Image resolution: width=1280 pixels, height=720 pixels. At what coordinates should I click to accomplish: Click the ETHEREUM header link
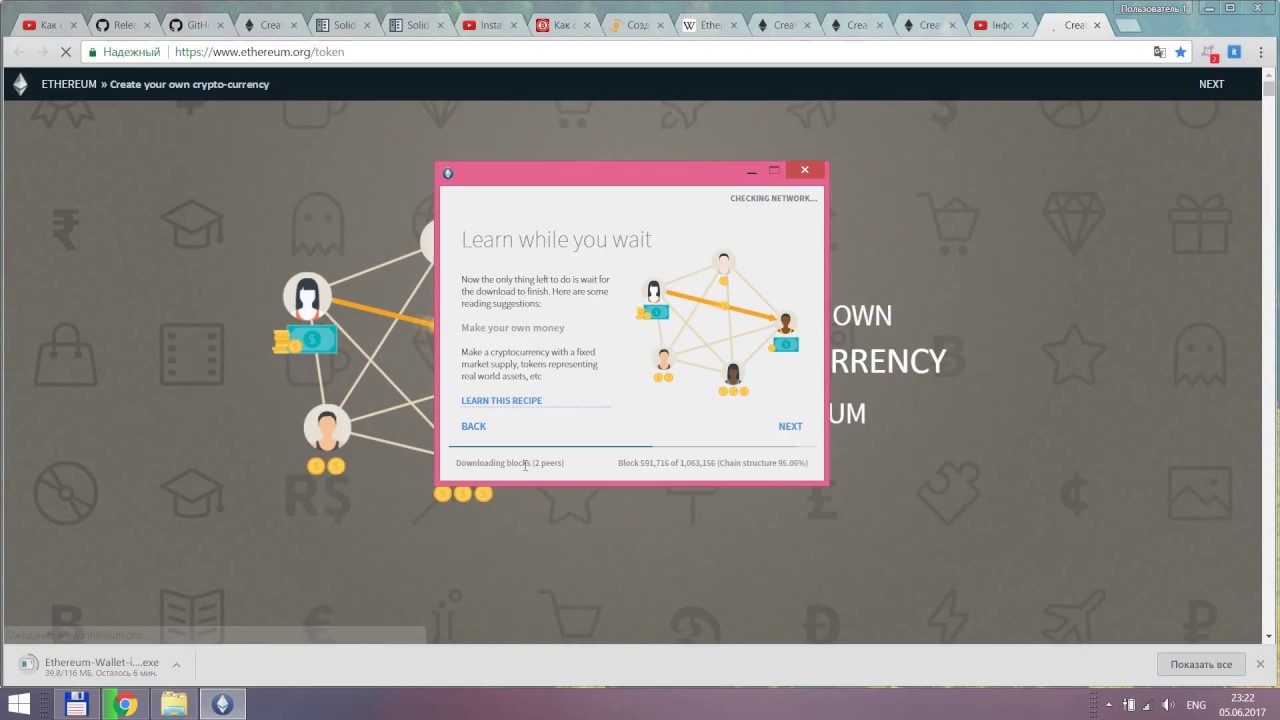pyautogui.click(x=69, y=84)
